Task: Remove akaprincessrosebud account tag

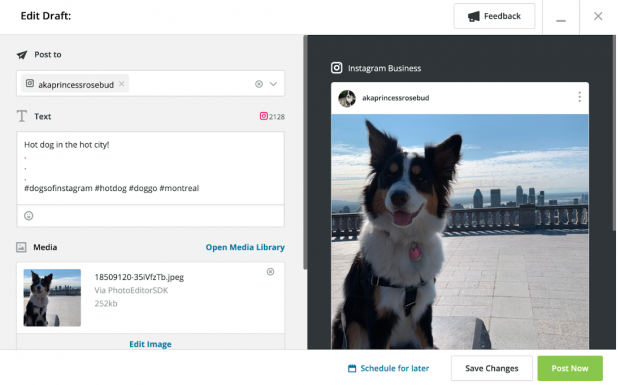Action: pyautogui.click(x=121, y=84)
